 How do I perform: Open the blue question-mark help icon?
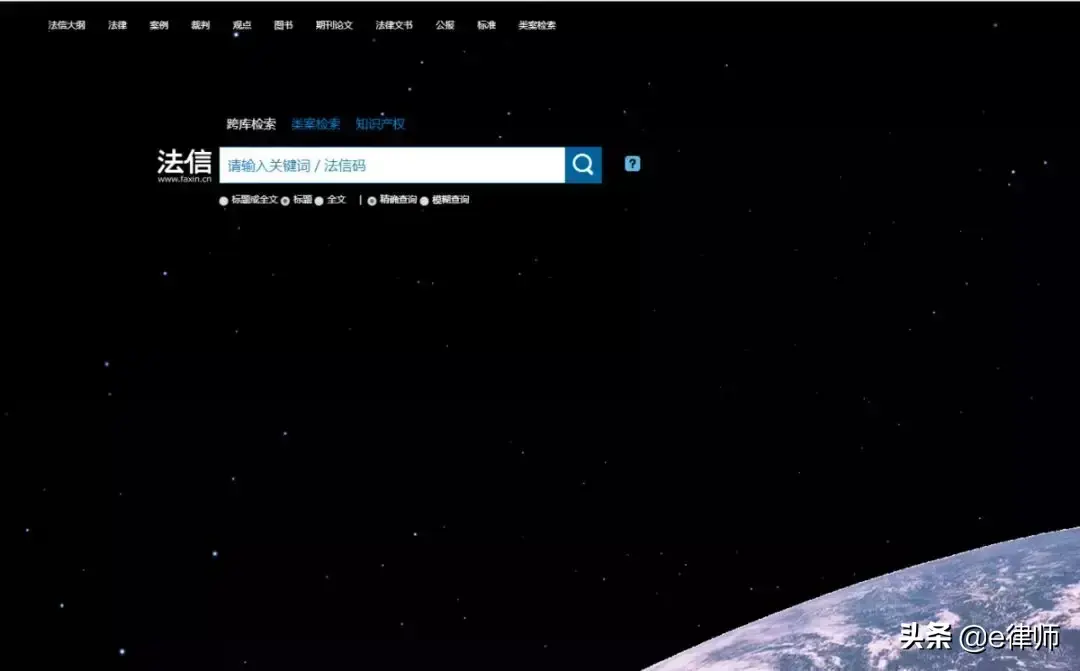point(632,164)
